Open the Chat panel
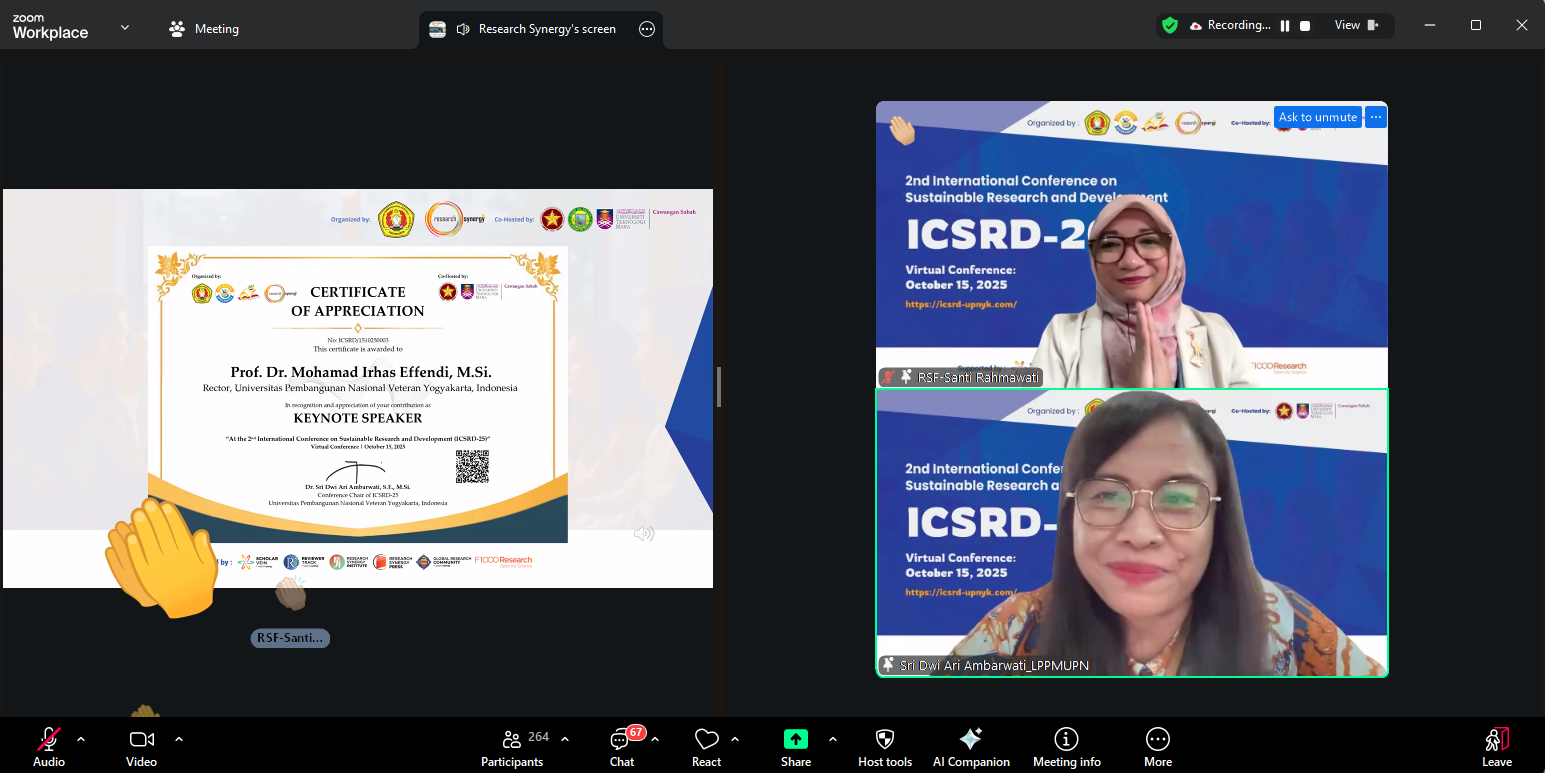This screenshot has height=773, width=1545. pyautogui.click(x=622, y=745)
